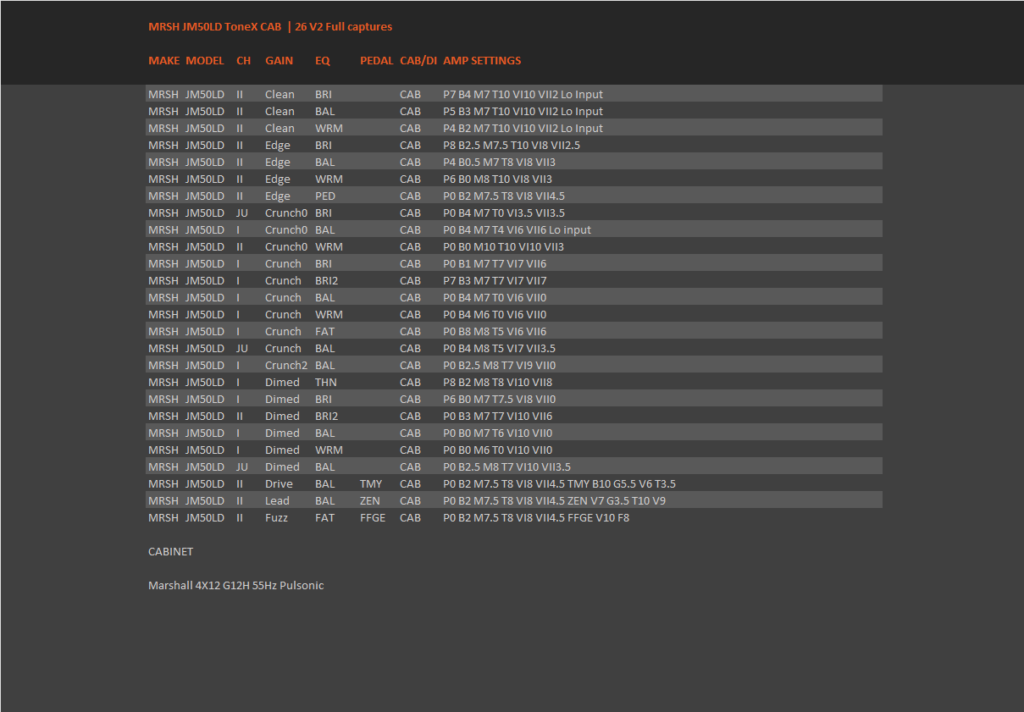
Task: Click the THN cell in Dimed row
Action: tap(326, 383)
